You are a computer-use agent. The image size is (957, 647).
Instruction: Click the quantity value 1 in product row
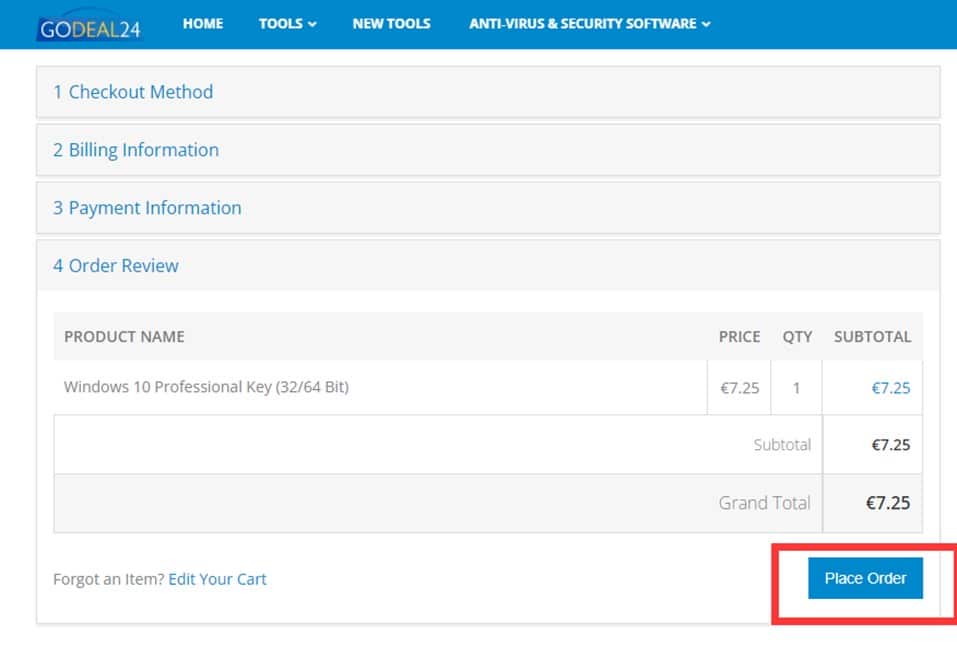pyautogui.click(x=796, y=388)
